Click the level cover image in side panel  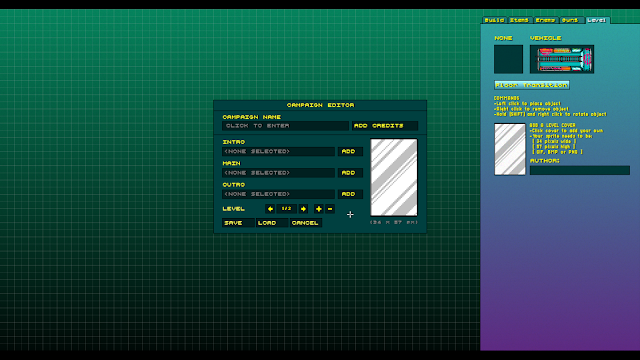(x=510, y=149)
